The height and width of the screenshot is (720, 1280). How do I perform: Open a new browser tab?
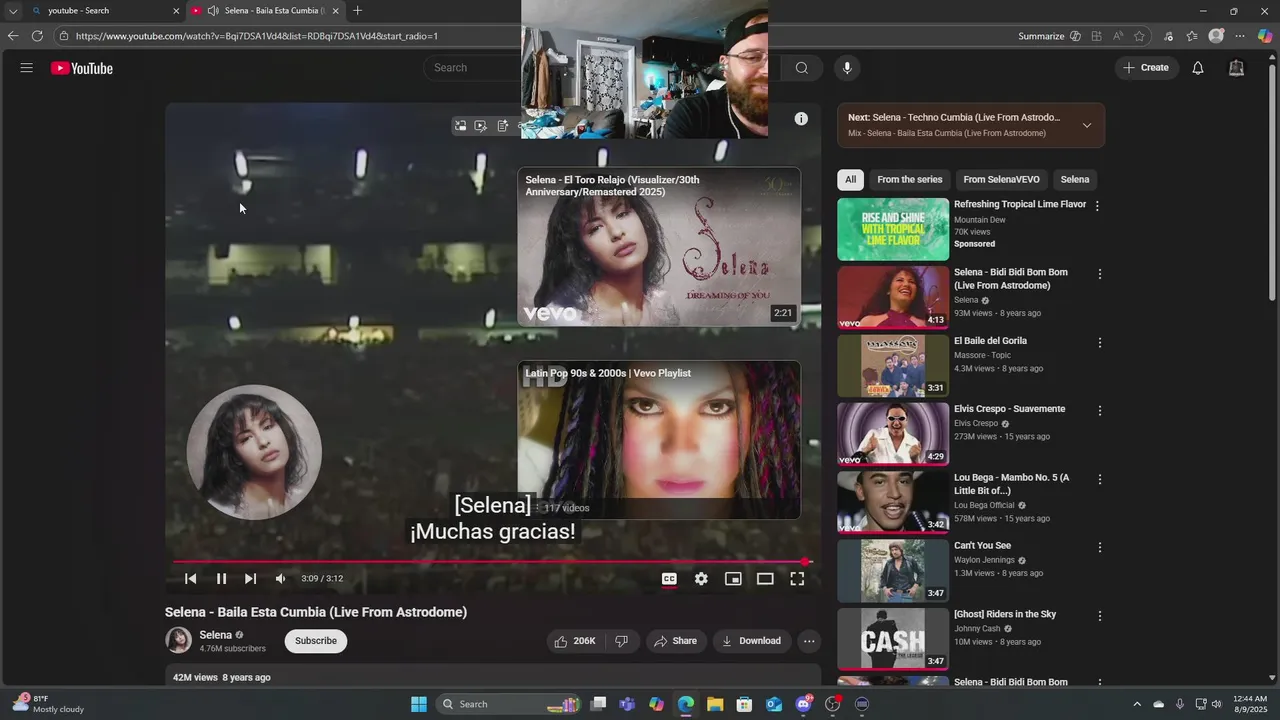[357, 11]
